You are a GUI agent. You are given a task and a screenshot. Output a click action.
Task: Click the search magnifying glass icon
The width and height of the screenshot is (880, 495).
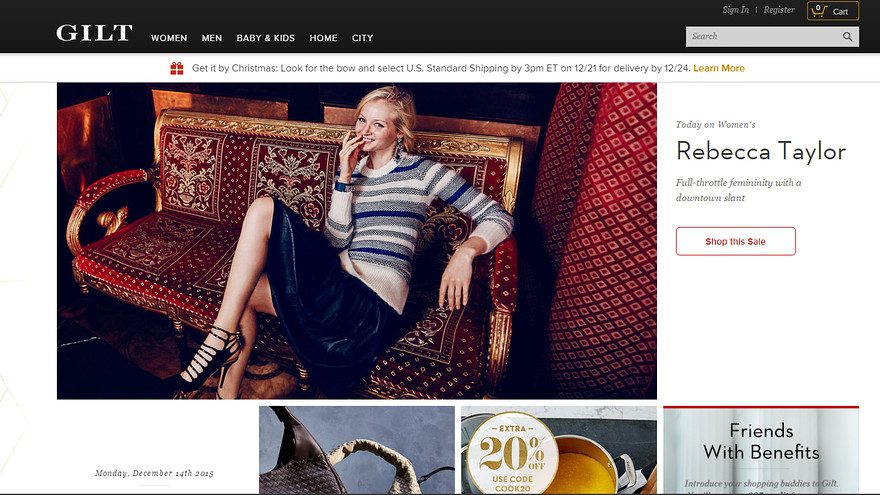[x=847, y=37]
